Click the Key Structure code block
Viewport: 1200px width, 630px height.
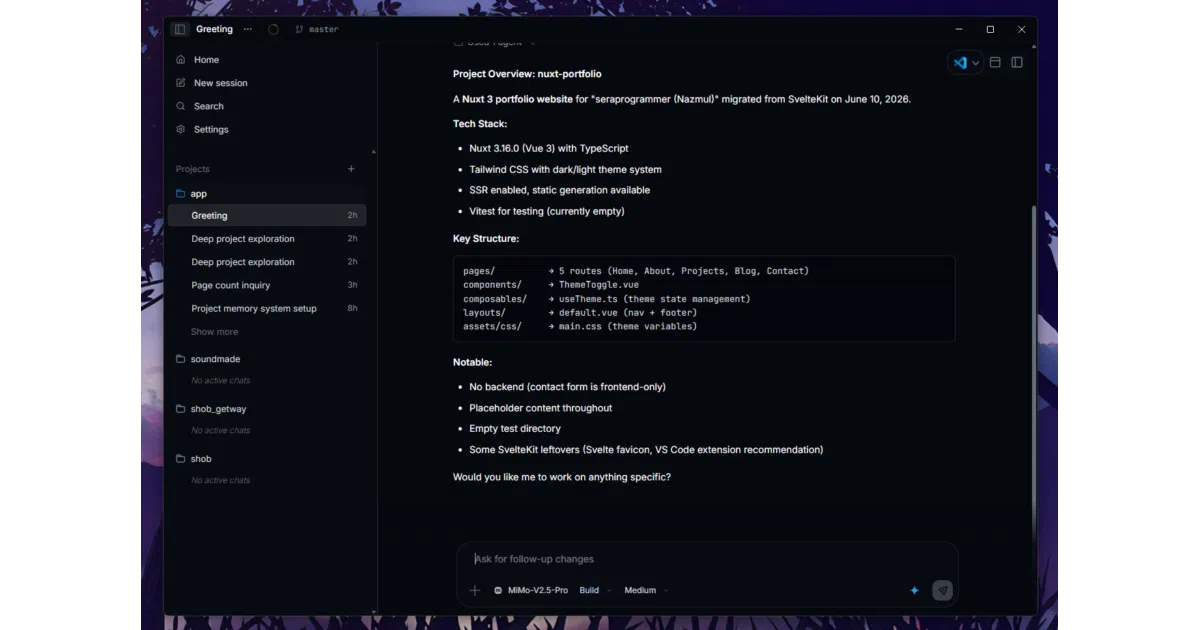[704, 299]
